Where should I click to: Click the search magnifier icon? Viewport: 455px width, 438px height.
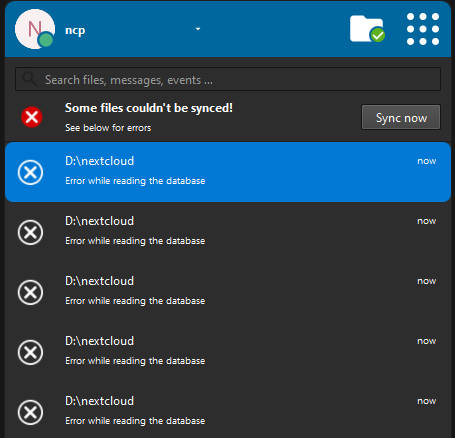(29, 79)
